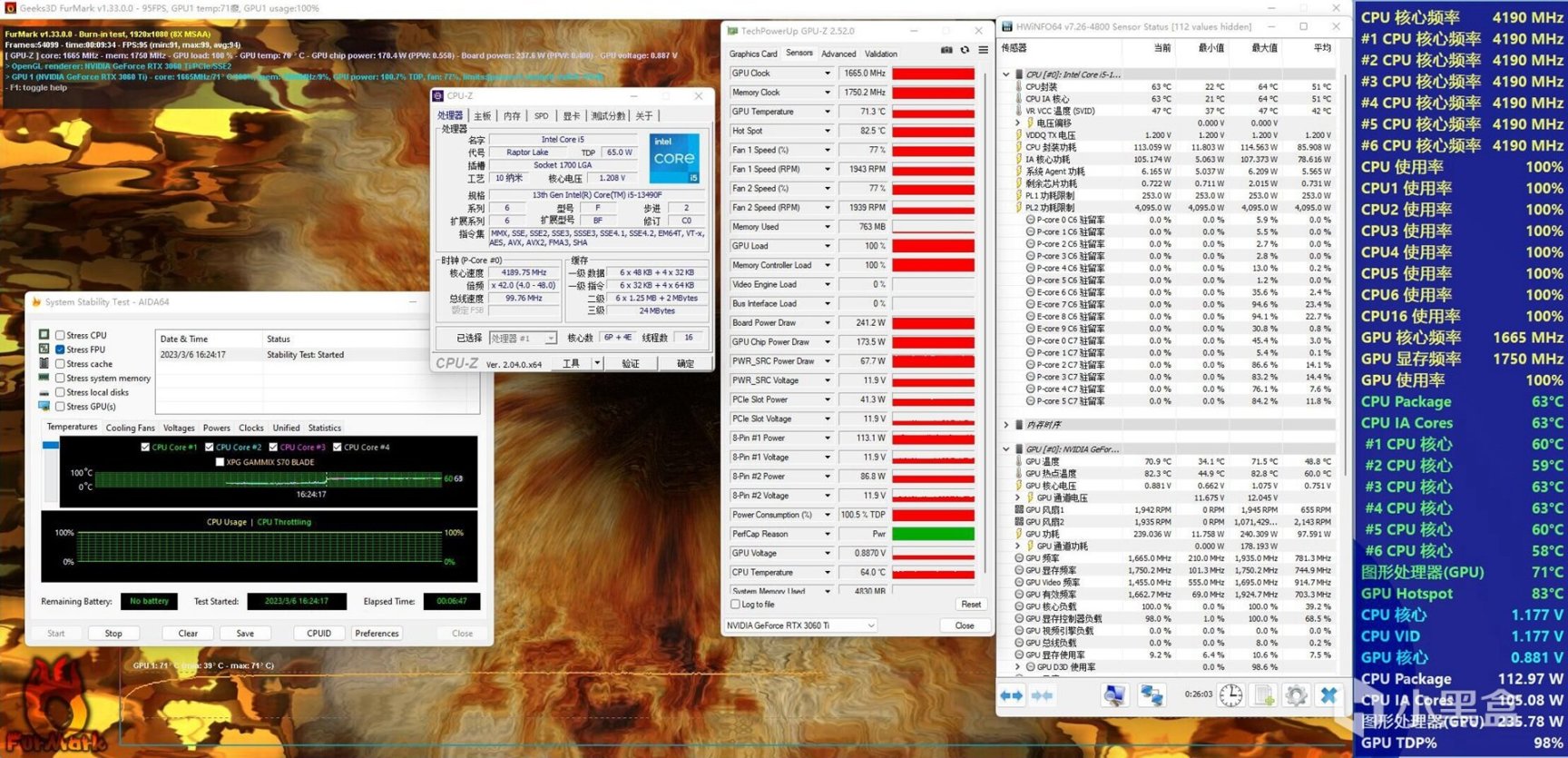Click the HWiNFO clock reset timer icon
The image size is (1568, 758).
point(1230,695)
